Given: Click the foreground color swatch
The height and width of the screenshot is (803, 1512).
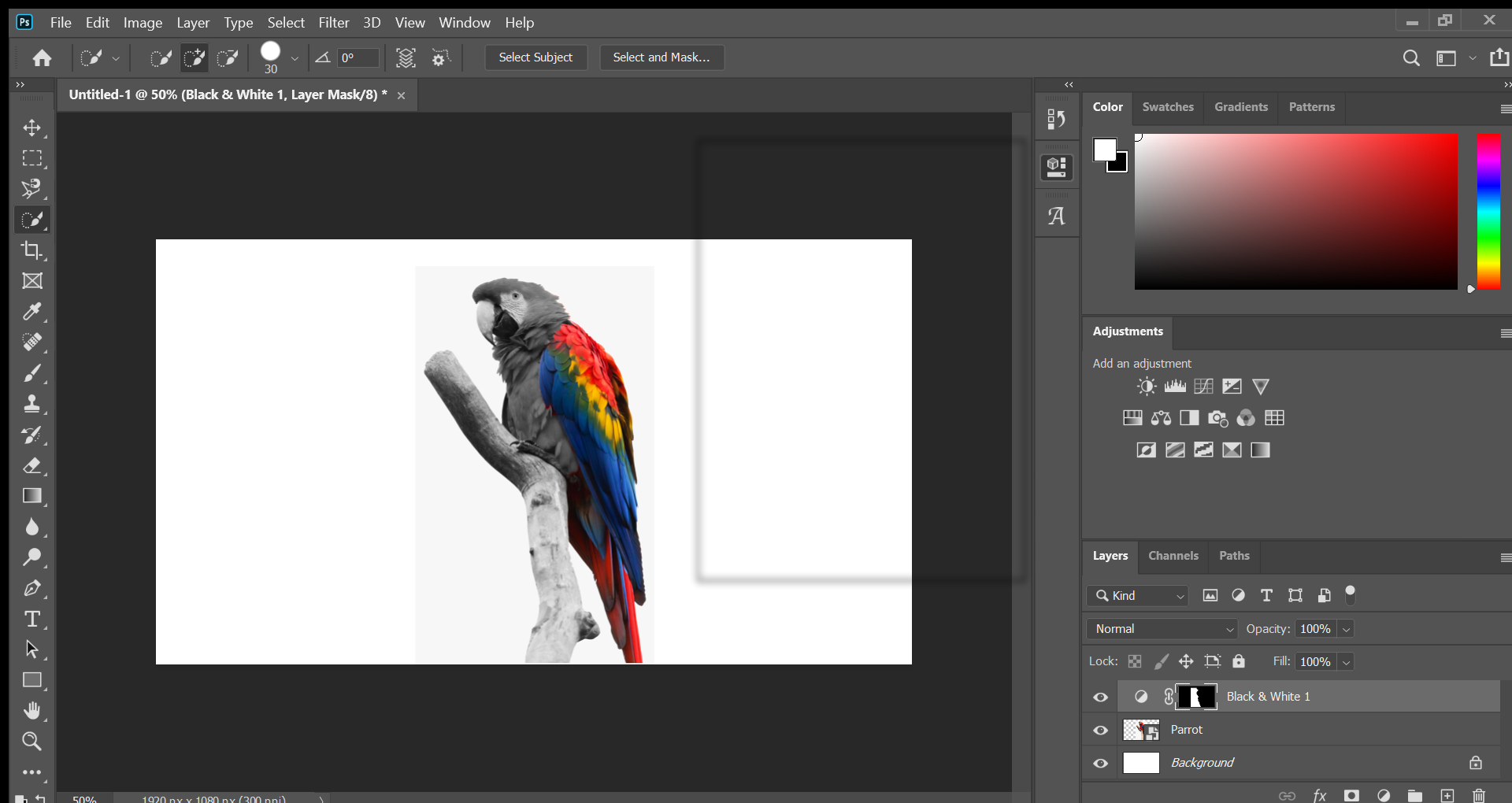Looking at the screenshot, I should pos(1105,150).
